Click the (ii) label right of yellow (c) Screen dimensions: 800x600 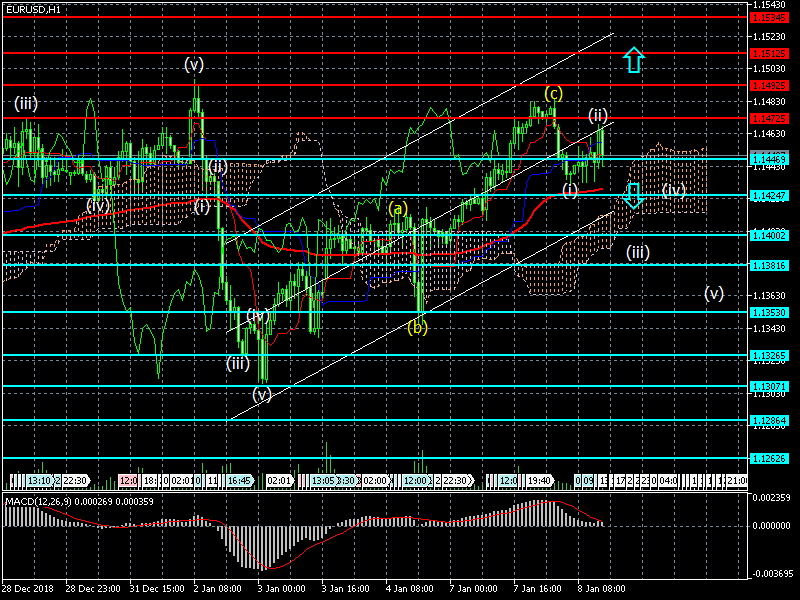coord(598,115)
